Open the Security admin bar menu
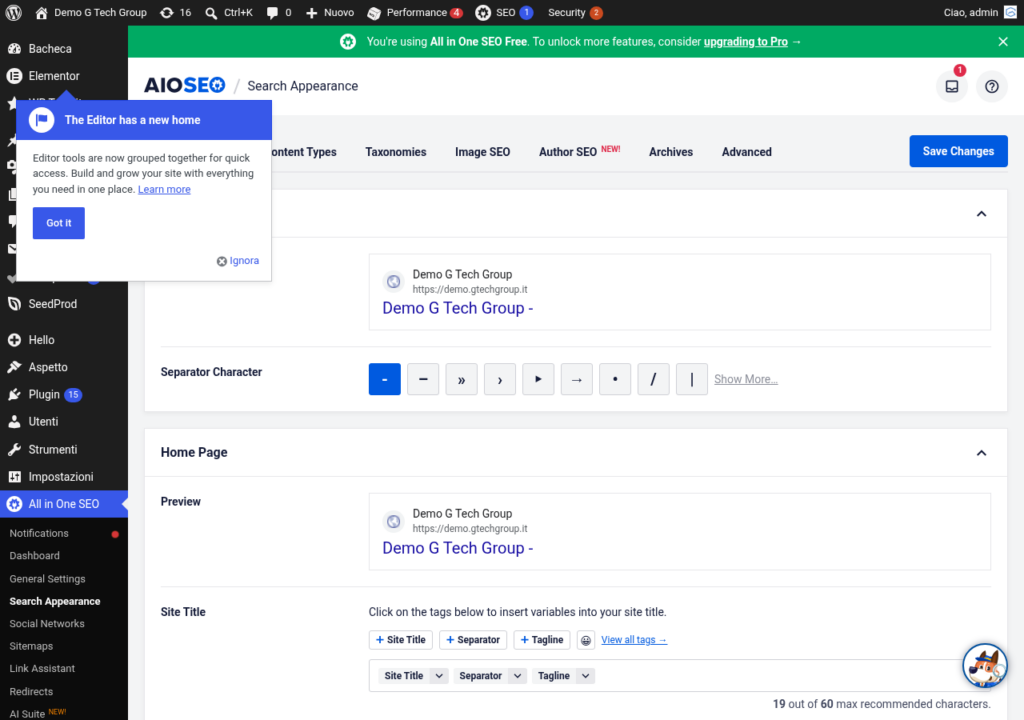Viewport: 1024px width, 720px height. click(575, 12)
